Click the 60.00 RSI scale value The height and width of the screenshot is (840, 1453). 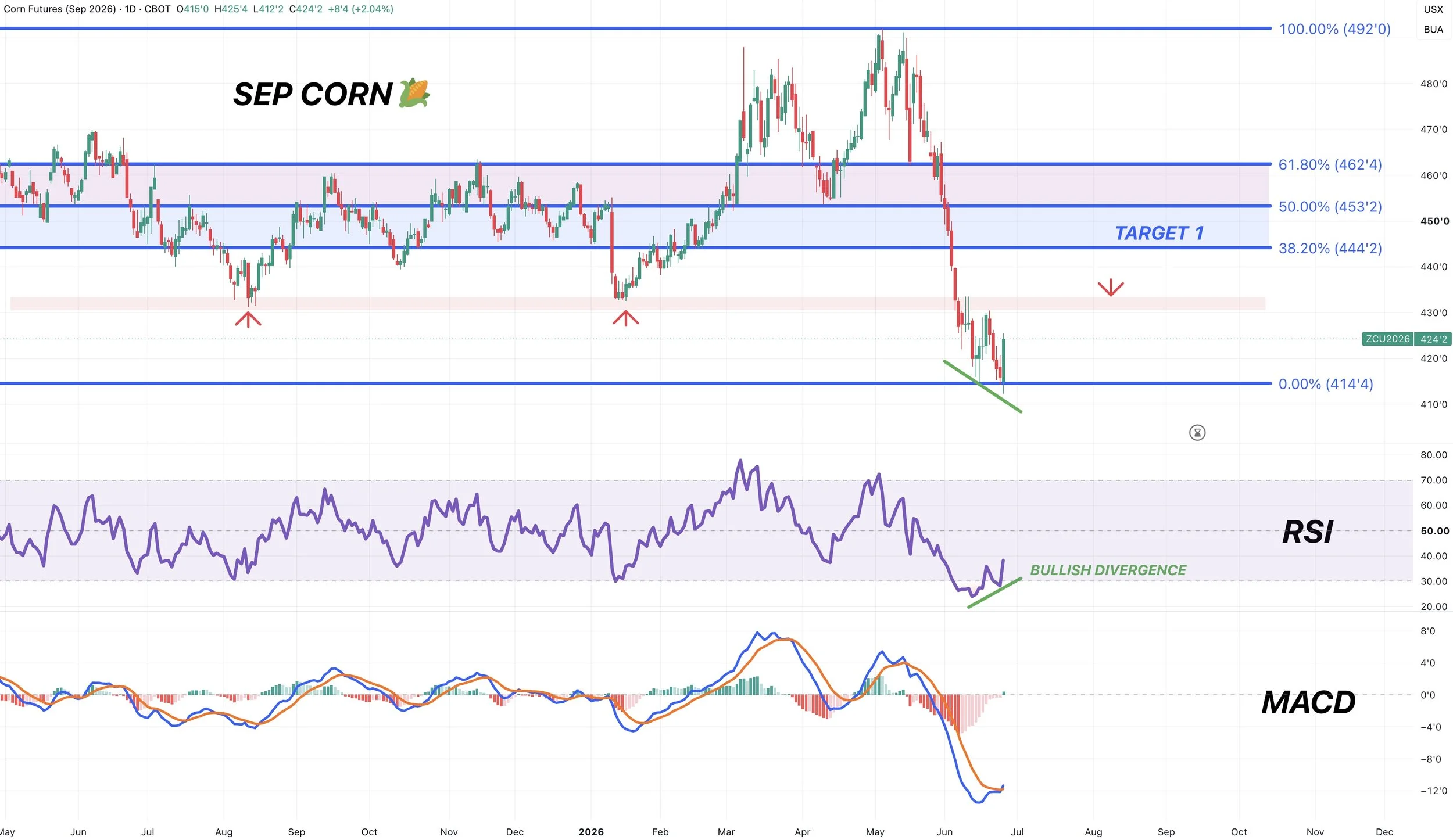coord(1434,505)
